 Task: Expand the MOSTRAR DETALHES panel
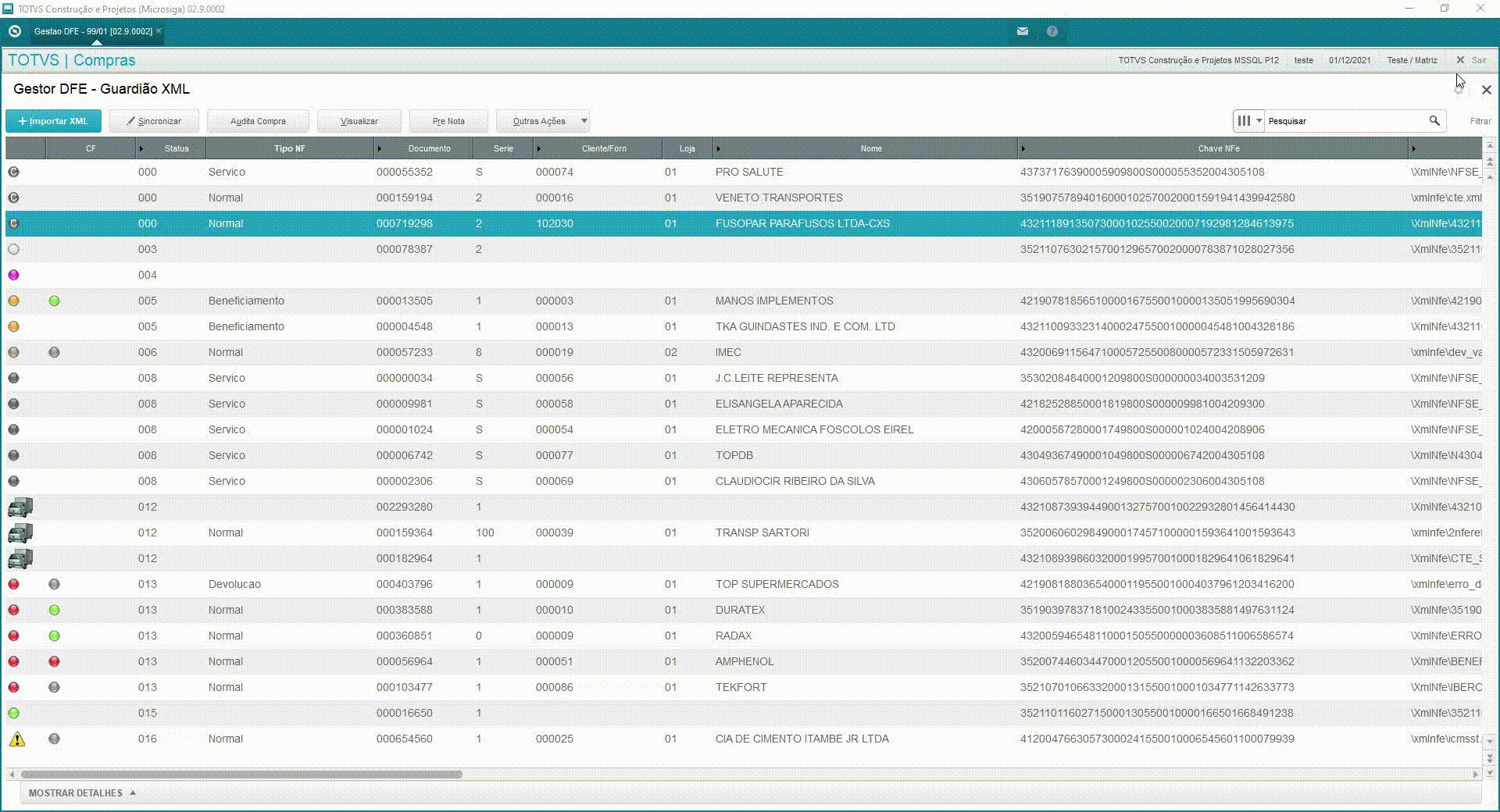point(82,792)
